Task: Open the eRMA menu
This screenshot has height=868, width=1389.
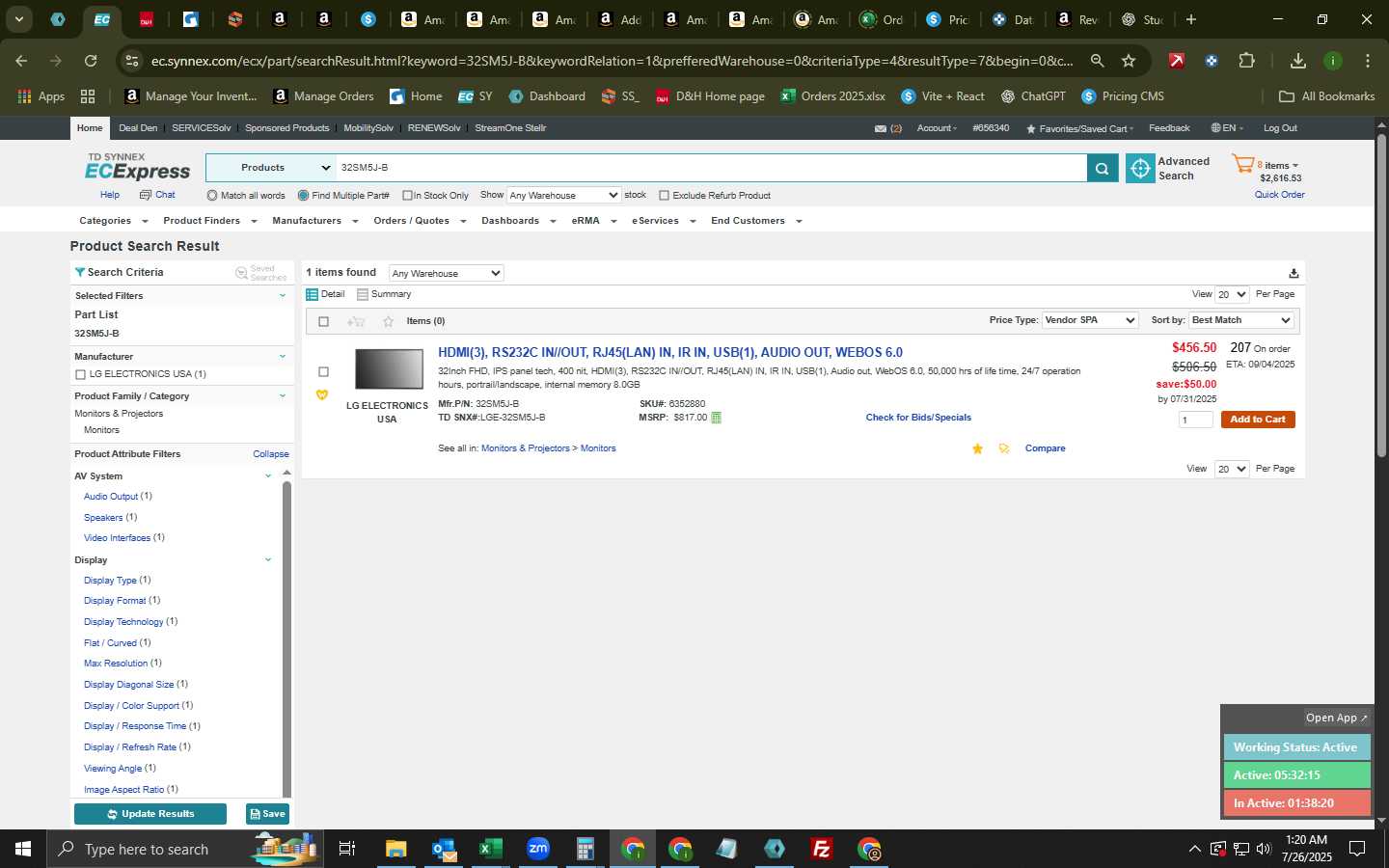Action: (x=593, y=221)
